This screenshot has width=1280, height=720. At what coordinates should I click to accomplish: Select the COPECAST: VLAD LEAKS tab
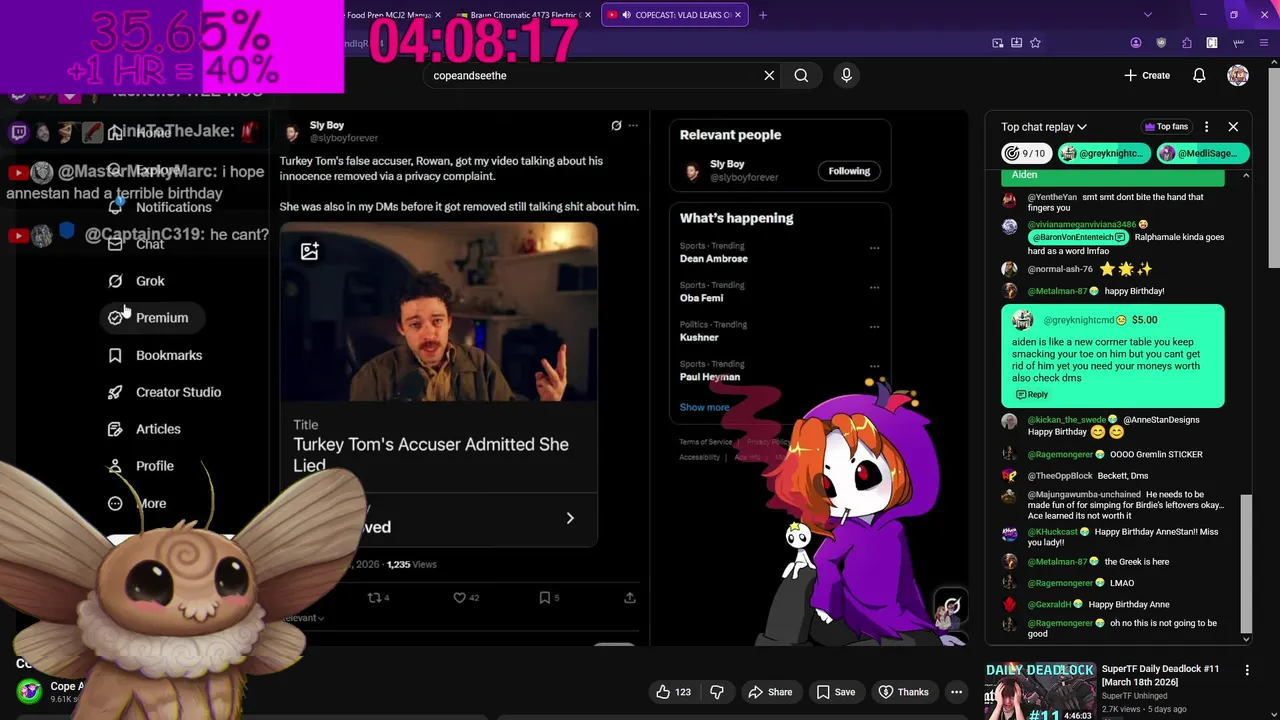tap(676, 15)
